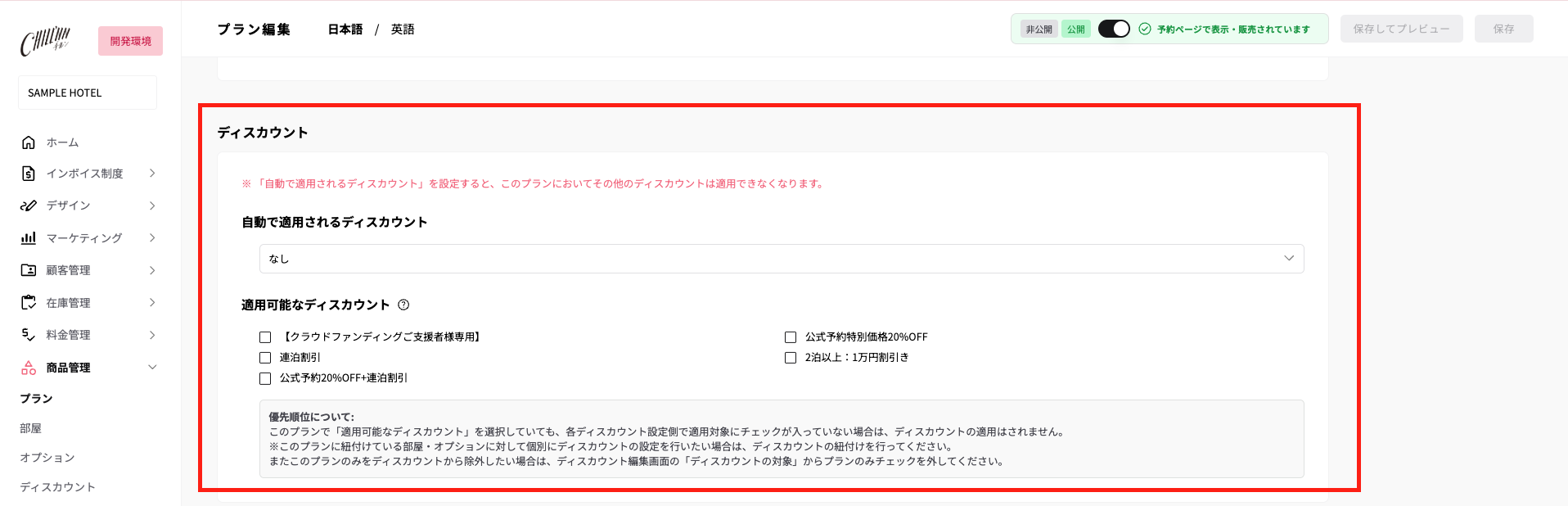The width and height of the screenshot is (1568, 506).
Task: Switch to 日本語 language tab
Action: 345,29
